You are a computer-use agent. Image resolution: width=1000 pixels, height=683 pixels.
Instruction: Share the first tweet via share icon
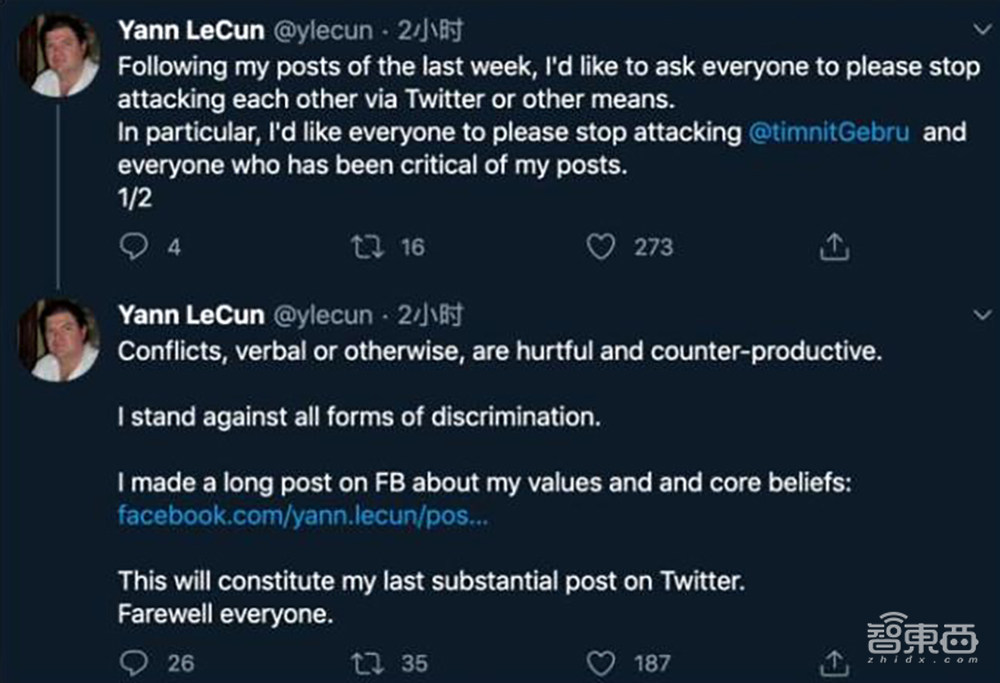(x=834, y=247)
